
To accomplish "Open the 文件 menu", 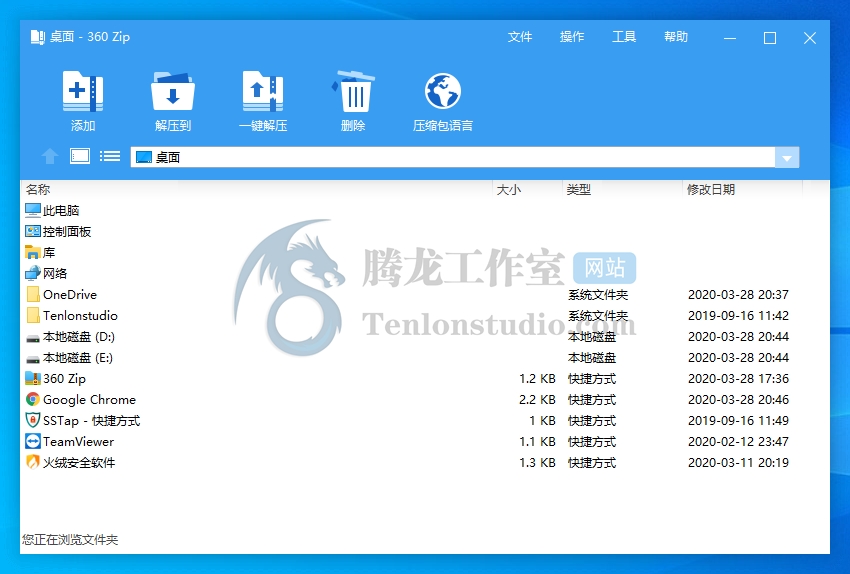I will [x=519, y=36].
